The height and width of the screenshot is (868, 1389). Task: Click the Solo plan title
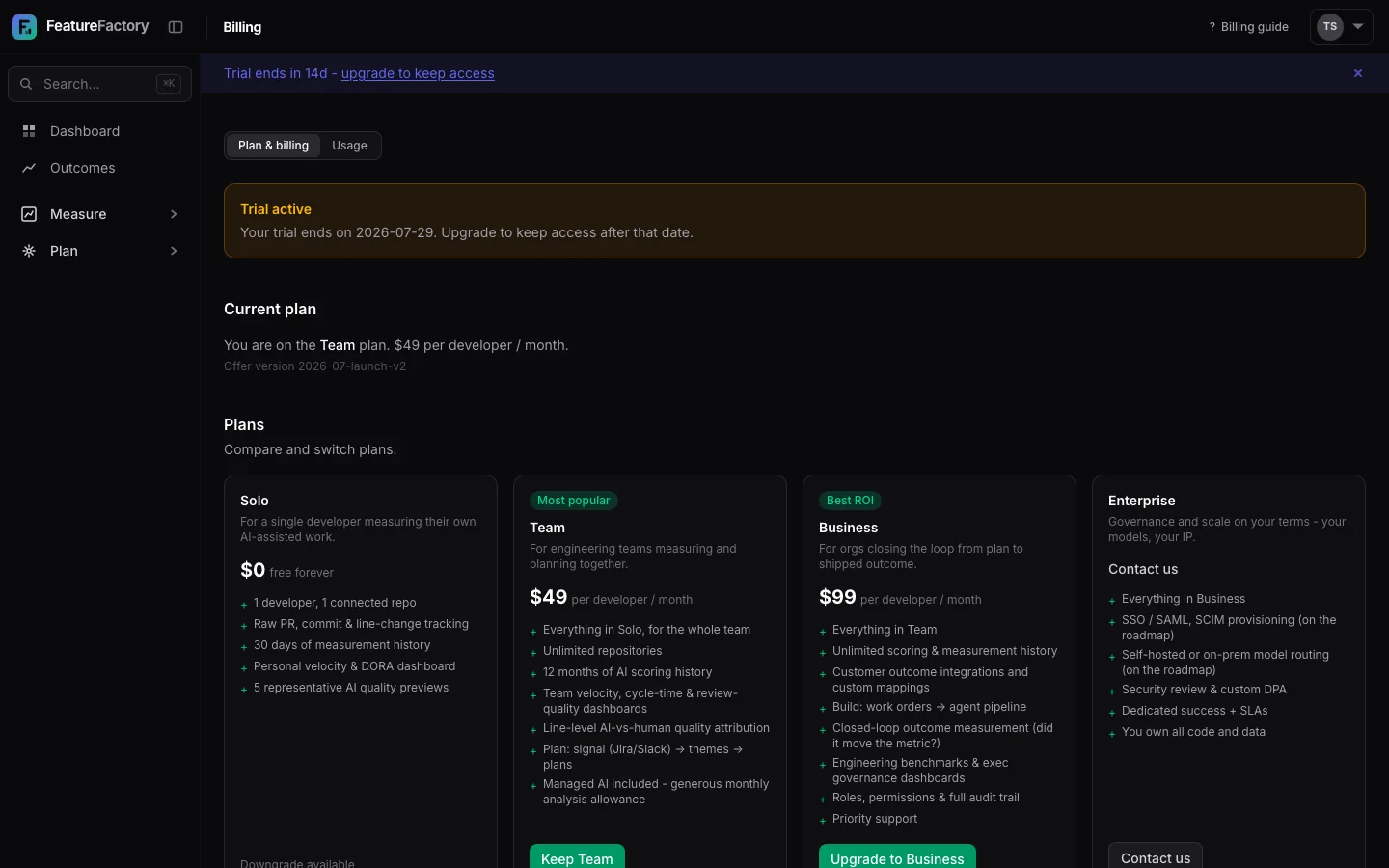(255, 501)
